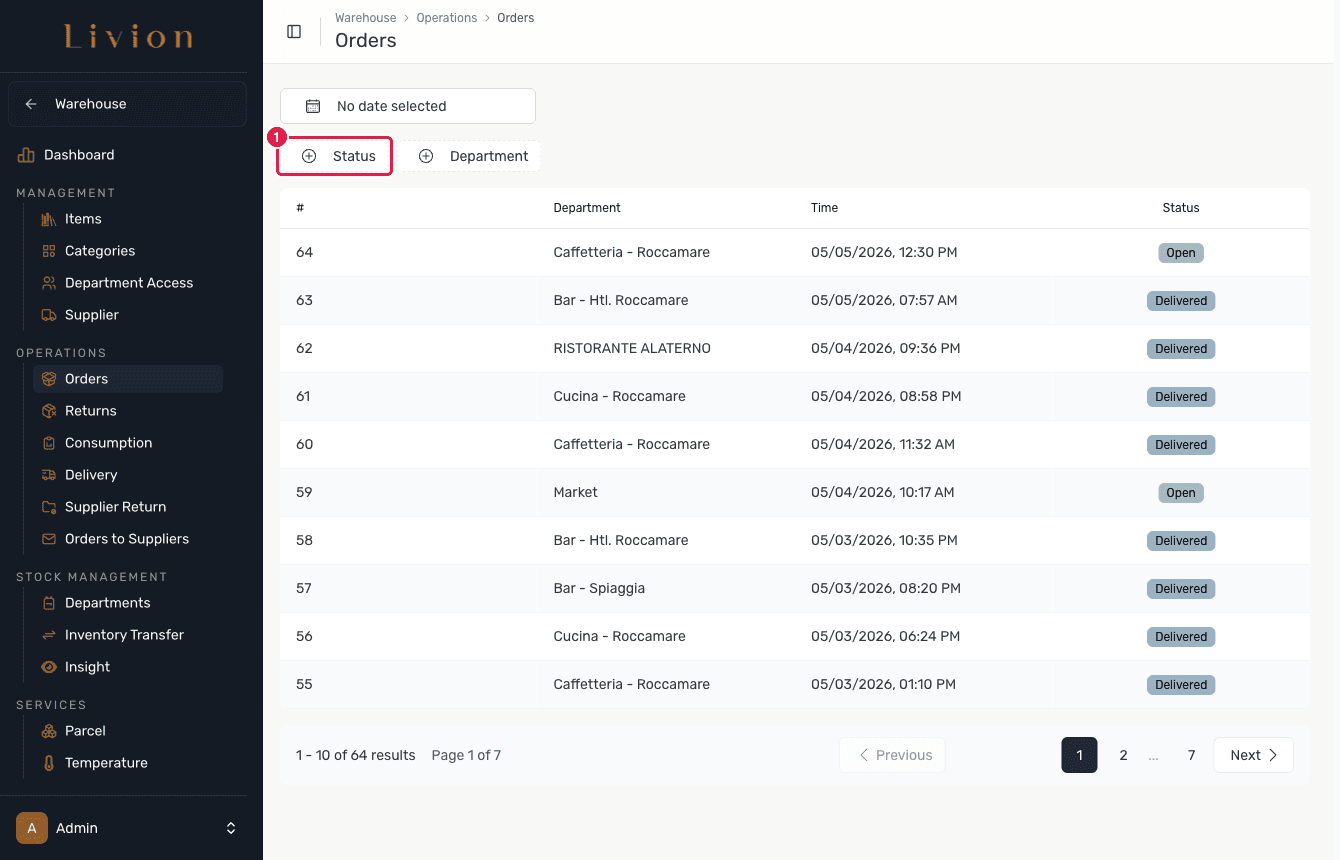Toggle the sidebar panel icon

point(294,31)
